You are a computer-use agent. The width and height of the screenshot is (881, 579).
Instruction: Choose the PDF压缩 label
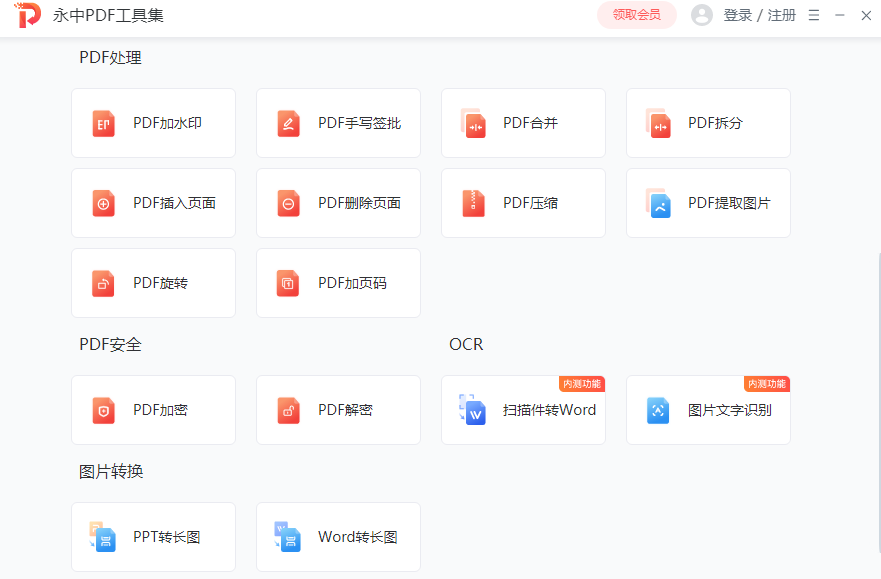530,203
